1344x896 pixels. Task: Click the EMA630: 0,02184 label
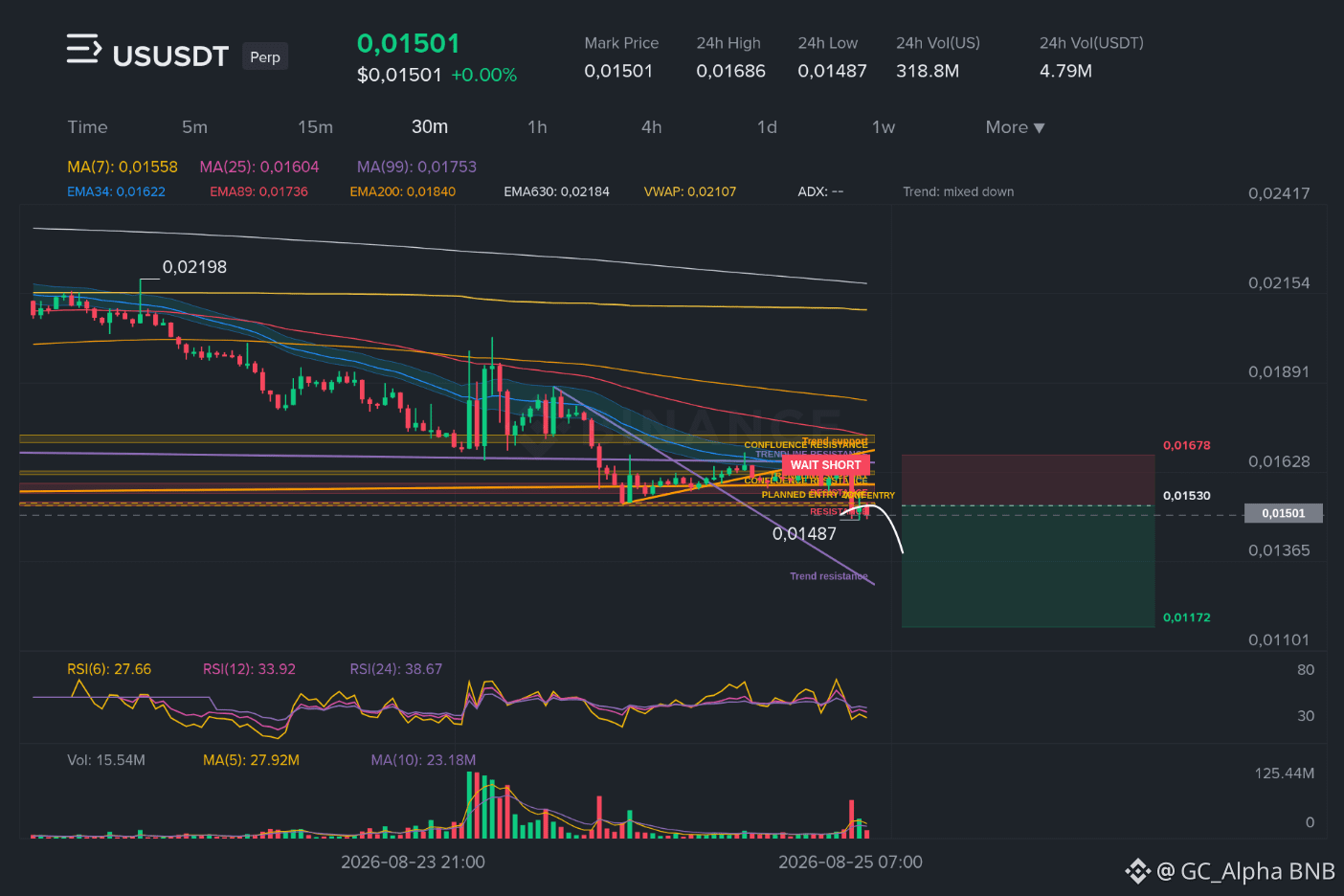(x=556, y=191)
